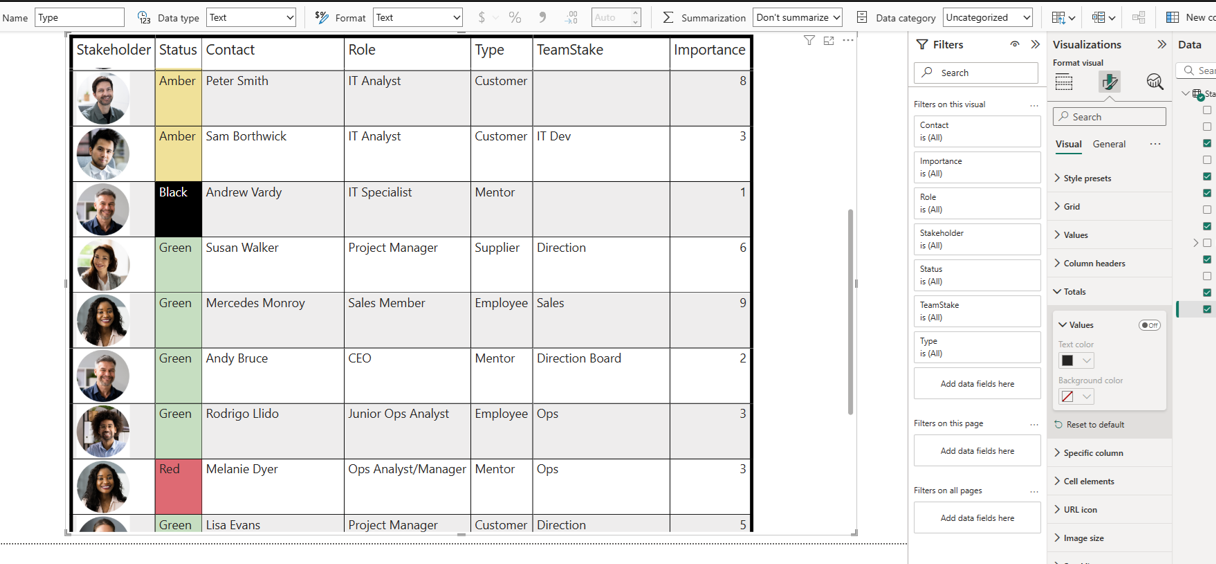Open the Data category Uncategorized dropdown
The height and width of the screenshot is (564, 1216).
[x=988, y=17]
